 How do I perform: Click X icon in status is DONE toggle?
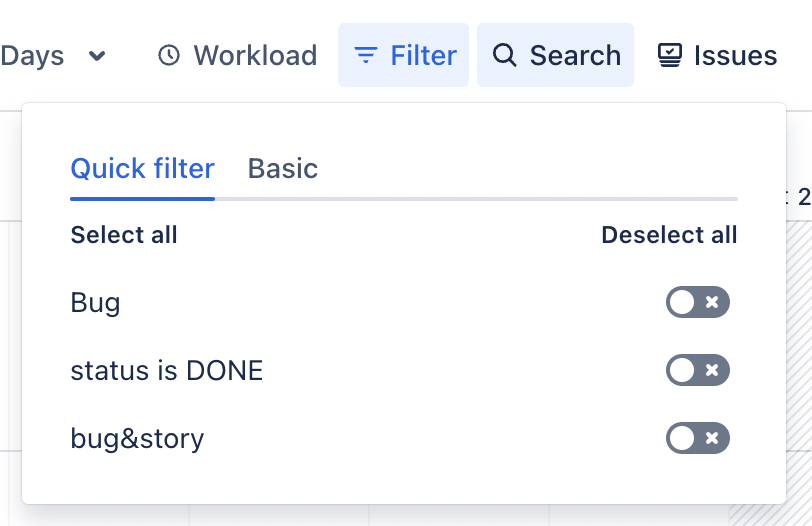coord(712,370)
